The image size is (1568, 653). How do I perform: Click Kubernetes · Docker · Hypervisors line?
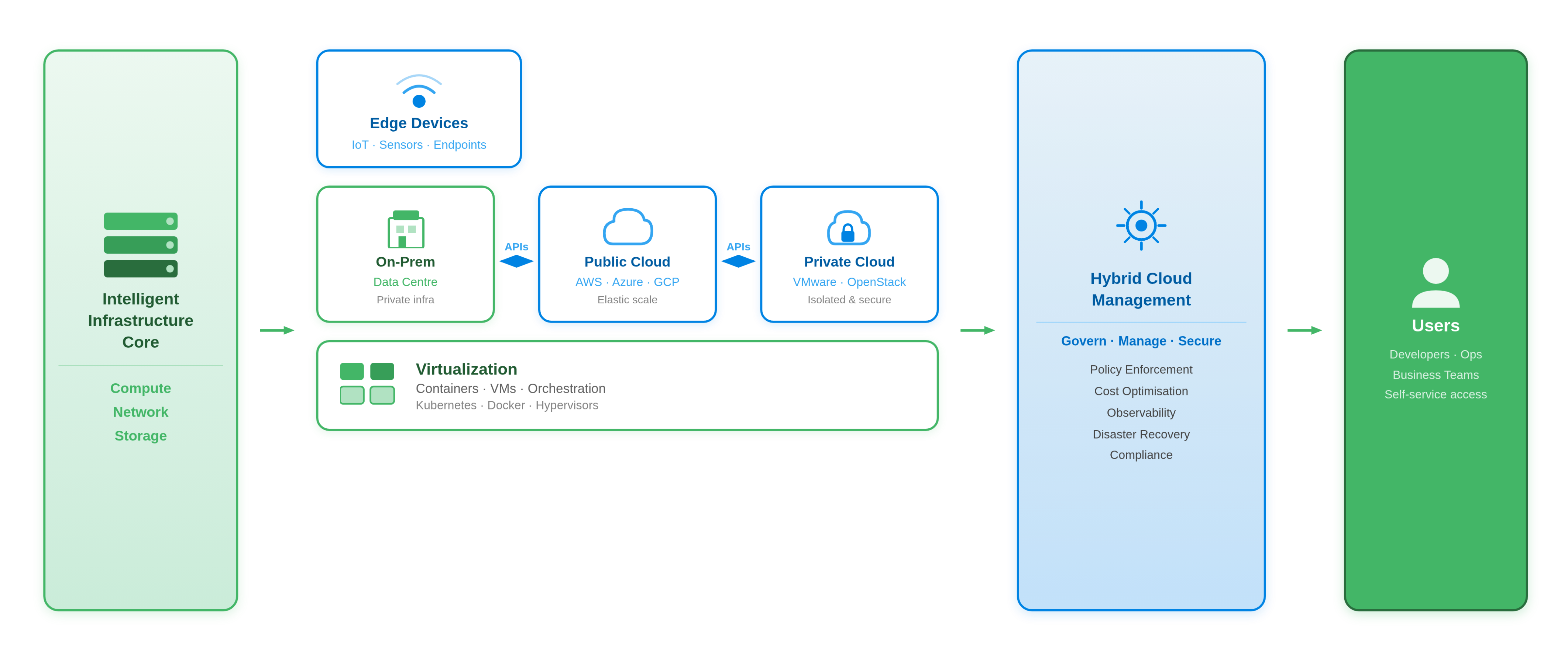coord(506,405)
